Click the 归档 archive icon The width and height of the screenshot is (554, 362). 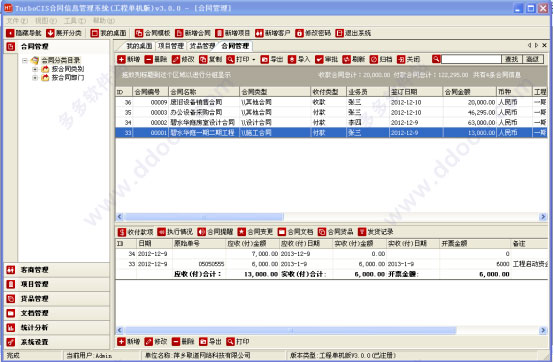pyautogui.click(x=374, y=59)
